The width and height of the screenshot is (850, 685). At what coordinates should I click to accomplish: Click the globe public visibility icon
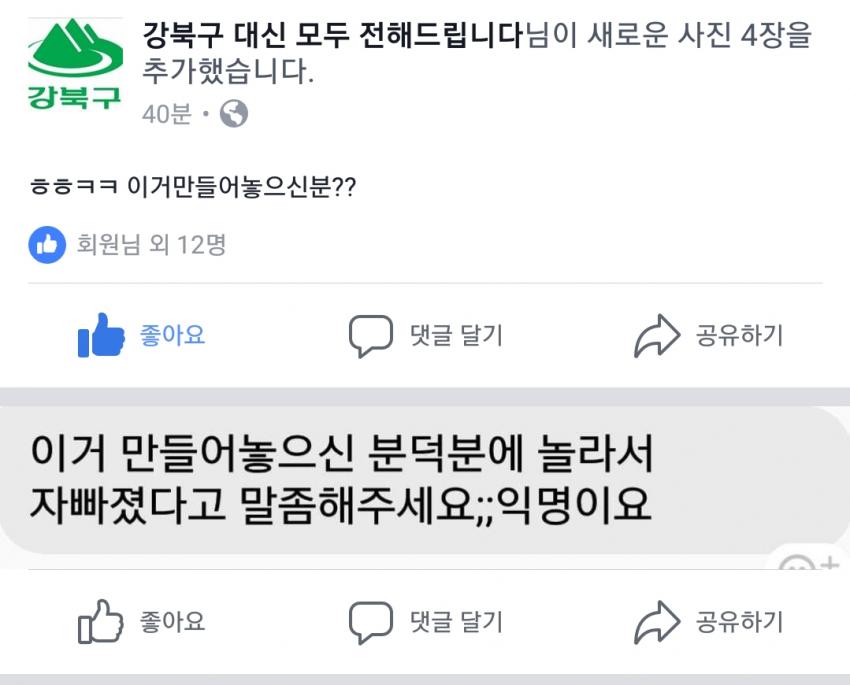click(x=234, y=114)
